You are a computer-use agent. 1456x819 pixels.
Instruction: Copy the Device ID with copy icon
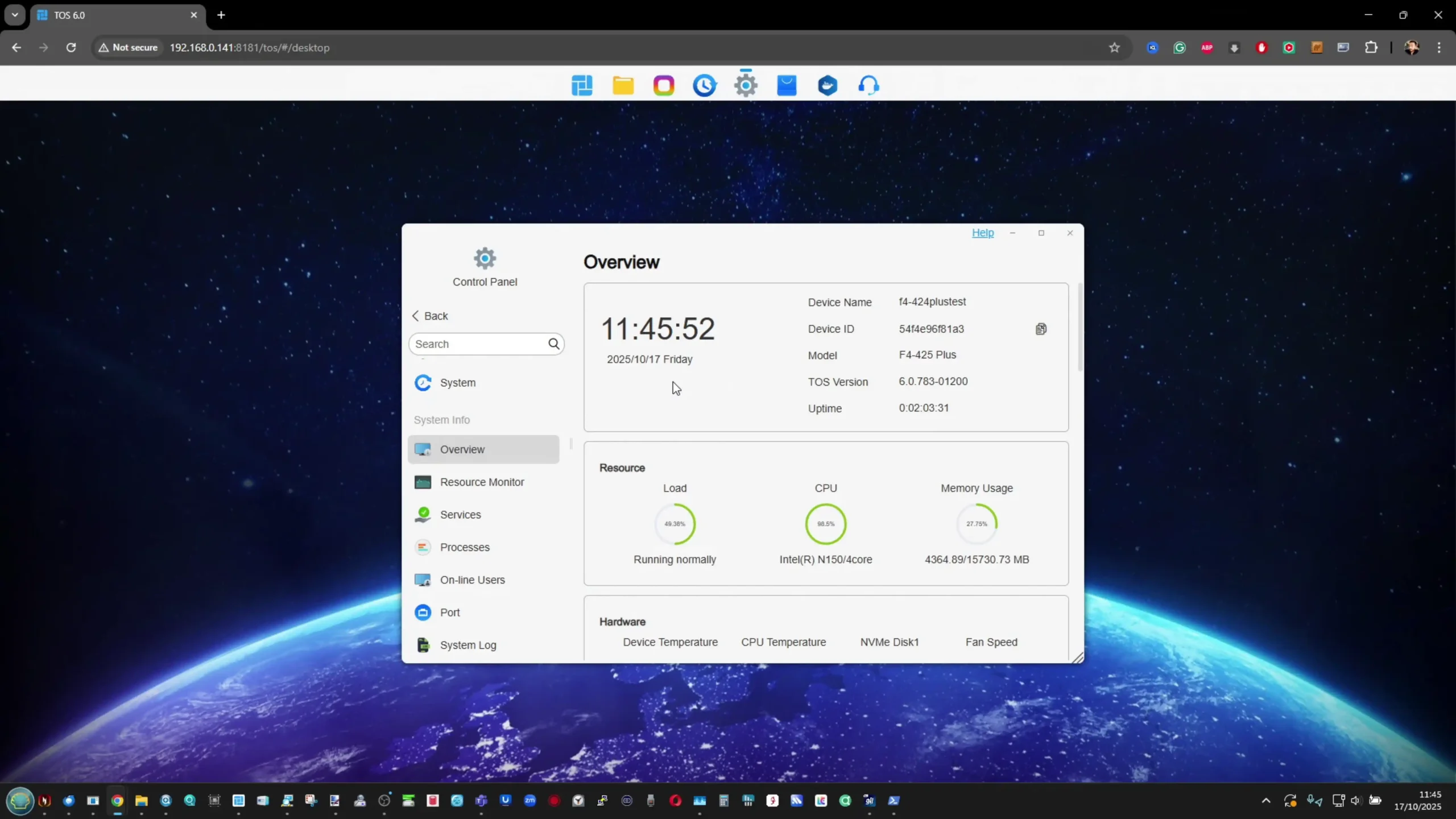(x=1041, y=329)
